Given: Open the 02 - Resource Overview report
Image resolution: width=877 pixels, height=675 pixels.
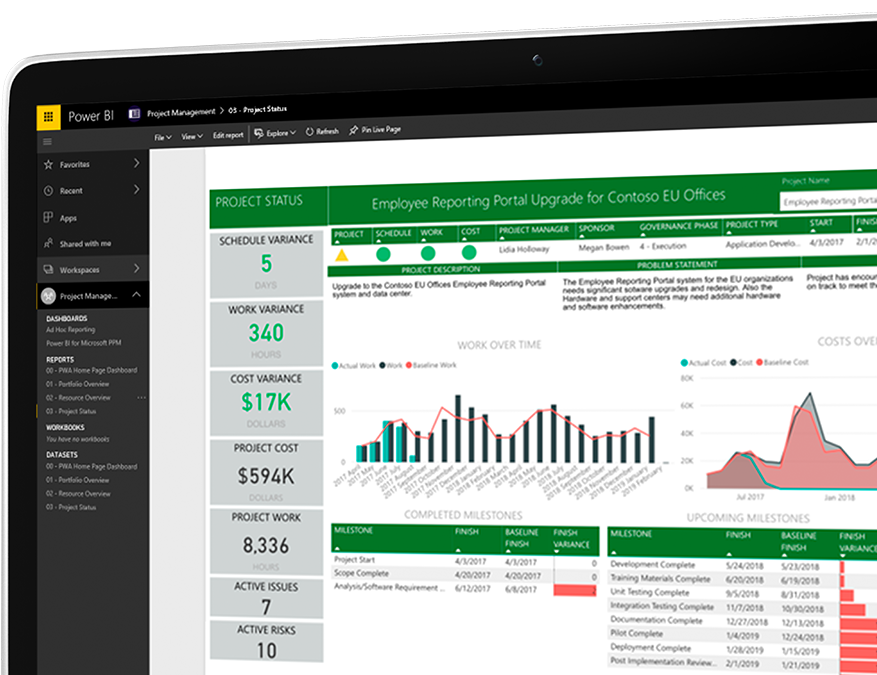Looking at the screenshot, I should point(78,398).
